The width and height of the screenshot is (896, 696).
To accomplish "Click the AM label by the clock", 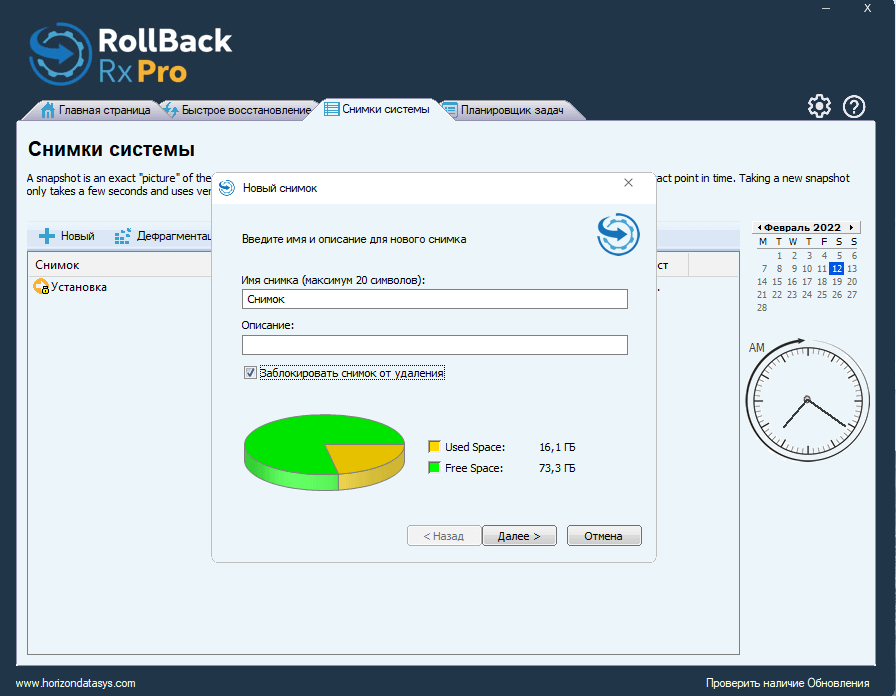I will click(x=757, y=347).
